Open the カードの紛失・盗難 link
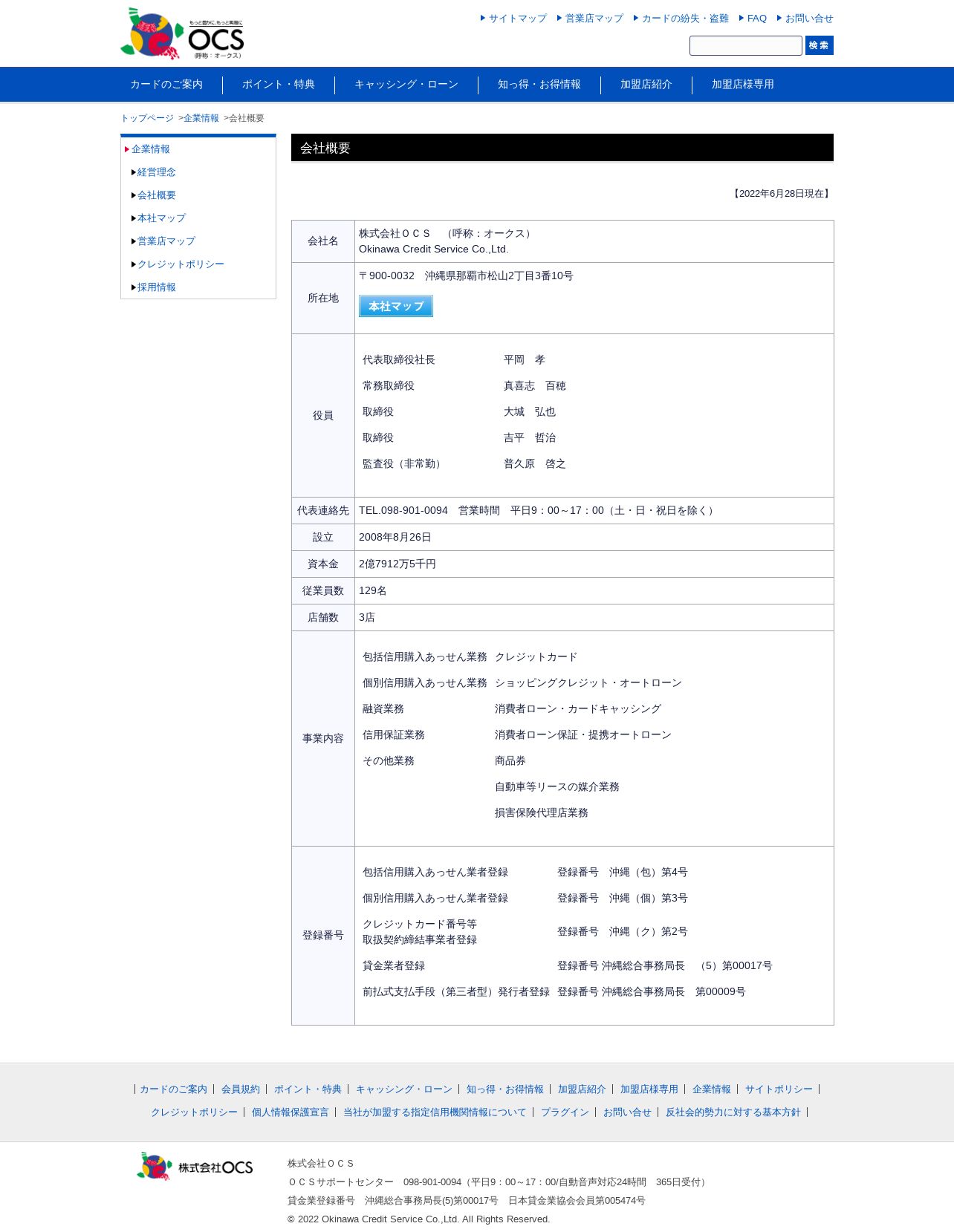954x1232 pixels. coord(685,19)
